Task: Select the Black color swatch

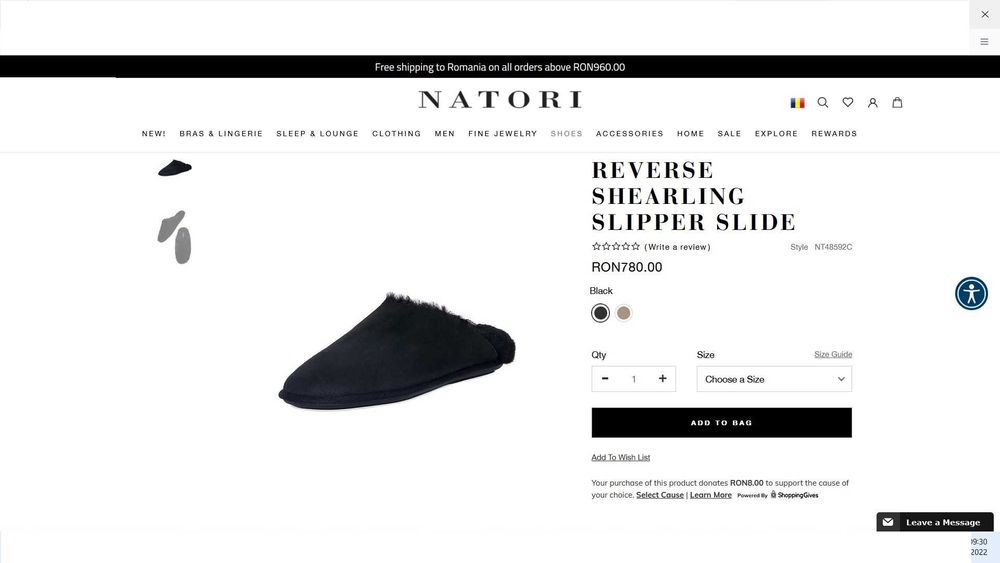Action: 600,313
